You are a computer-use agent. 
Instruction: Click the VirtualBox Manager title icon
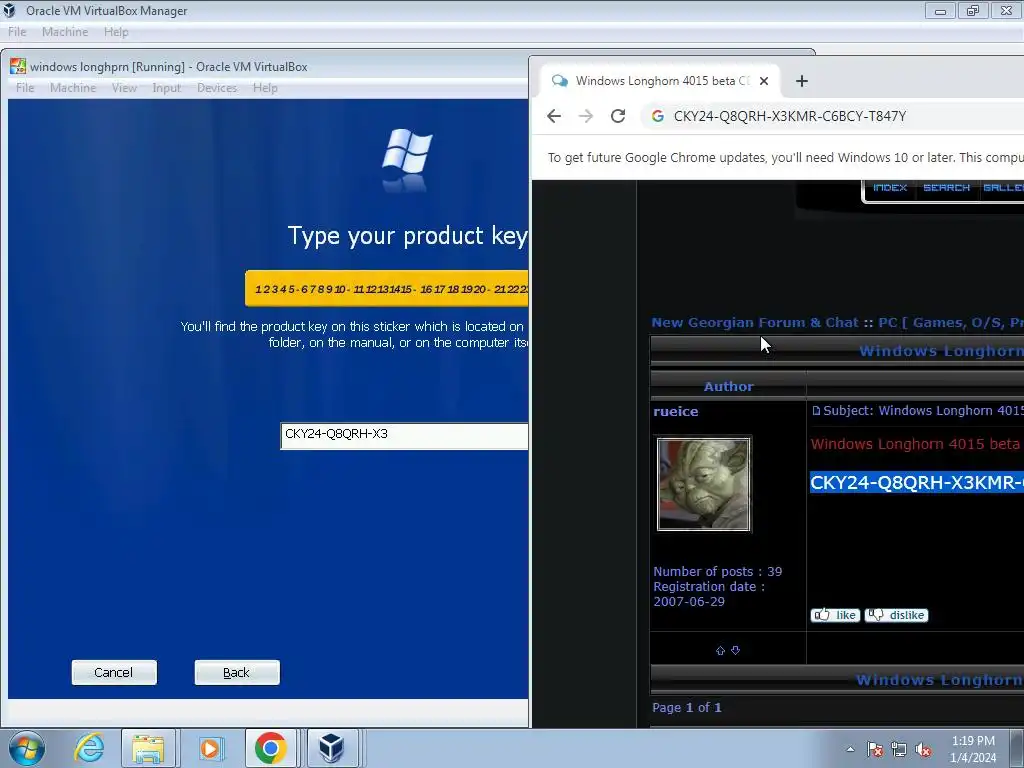(x=9, y=10)
